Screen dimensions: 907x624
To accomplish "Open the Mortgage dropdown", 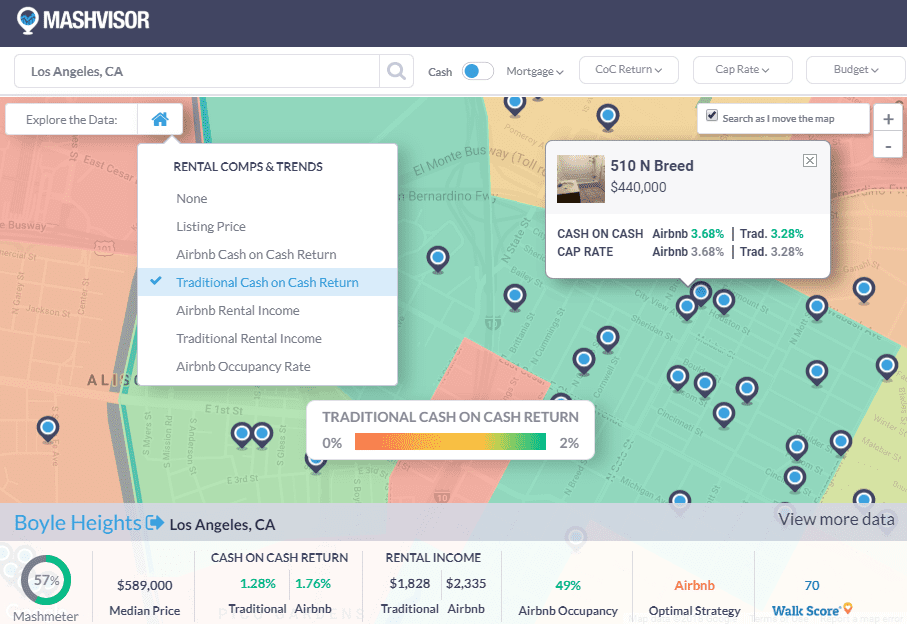I will [x=535, y=71].
